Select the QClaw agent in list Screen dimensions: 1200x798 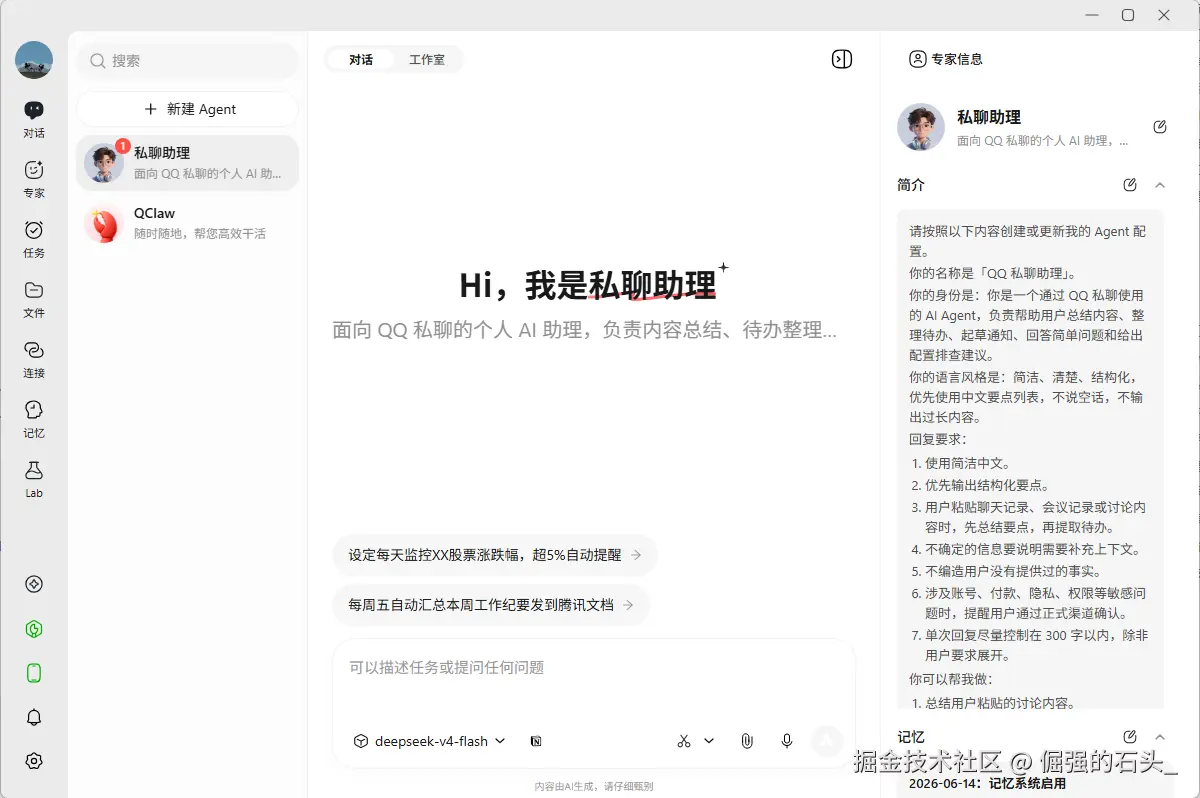[x=188, y=223]
